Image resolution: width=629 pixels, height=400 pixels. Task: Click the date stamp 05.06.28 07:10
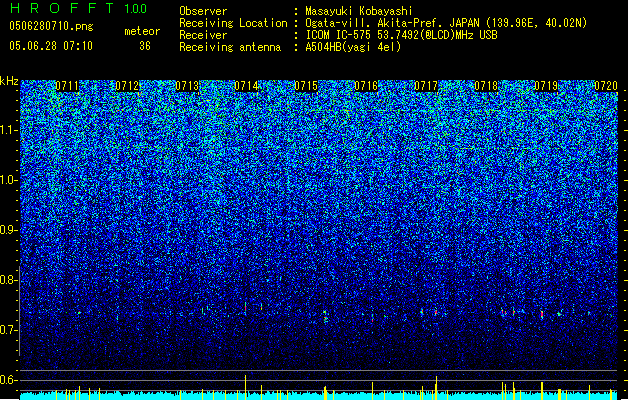pos(51,46)
